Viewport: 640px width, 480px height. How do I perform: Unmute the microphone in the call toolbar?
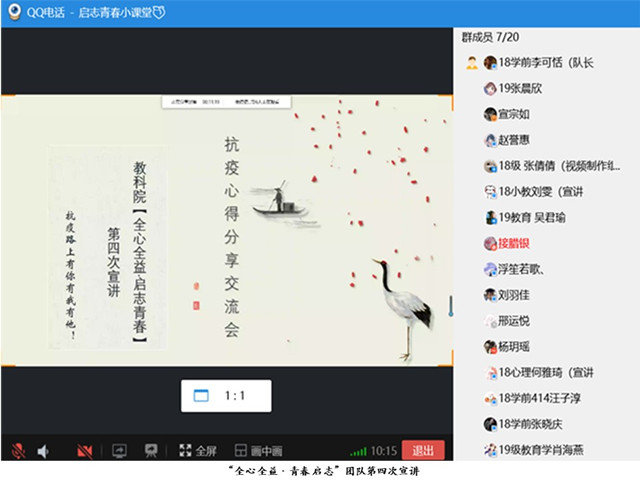(x=17, y=450)
